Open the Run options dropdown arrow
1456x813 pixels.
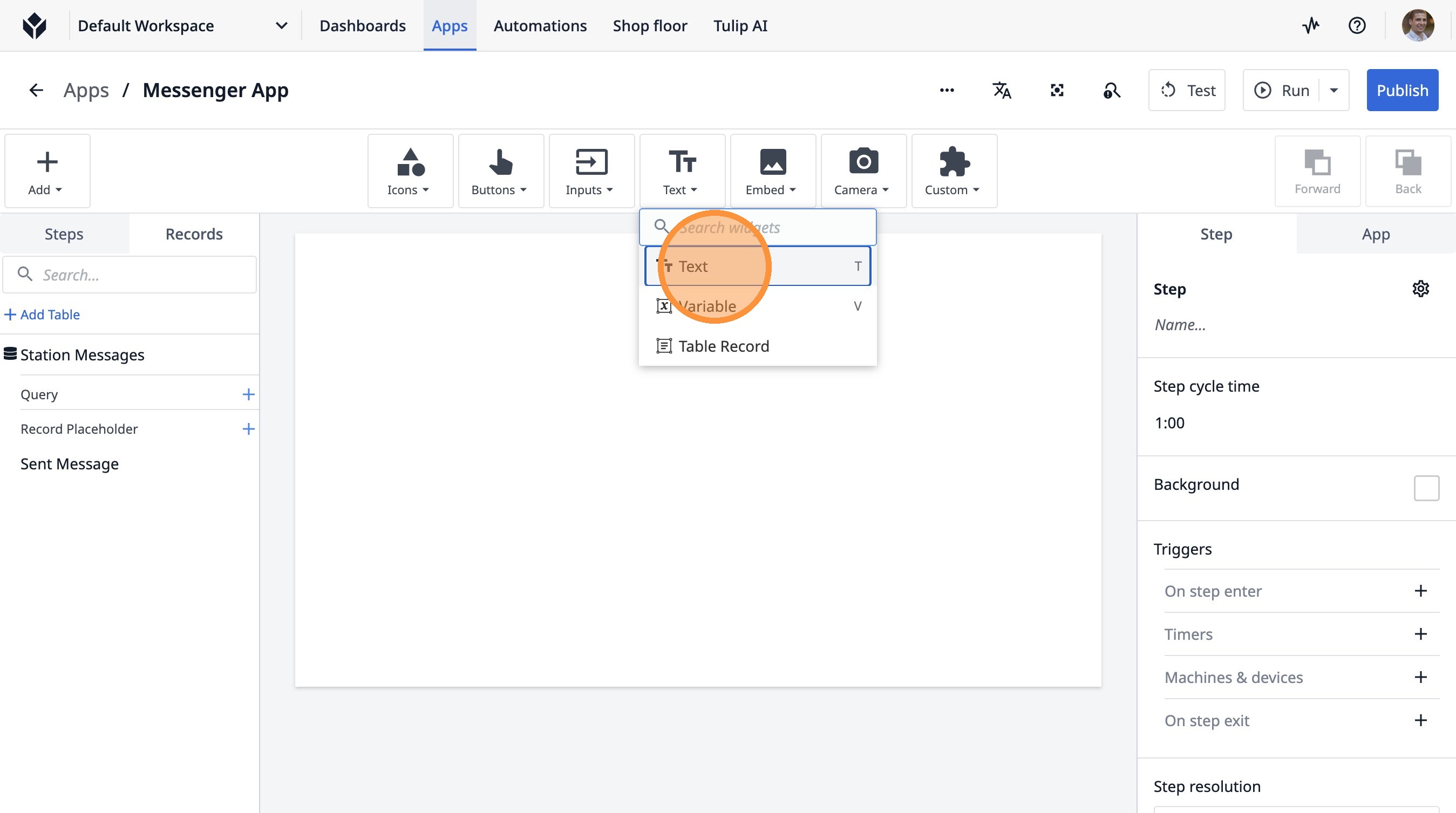[x=1334, y=91]
